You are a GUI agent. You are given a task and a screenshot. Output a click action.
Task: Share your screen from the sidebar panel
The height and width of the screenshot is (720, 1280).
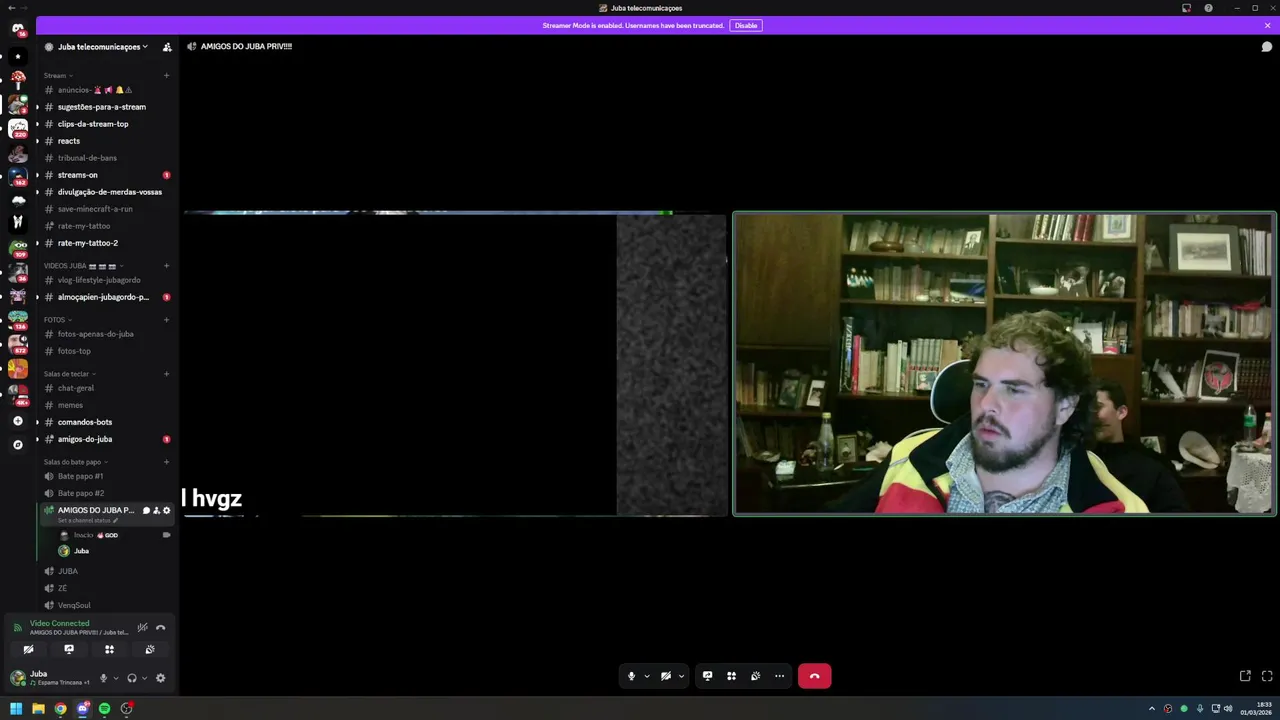69,649
